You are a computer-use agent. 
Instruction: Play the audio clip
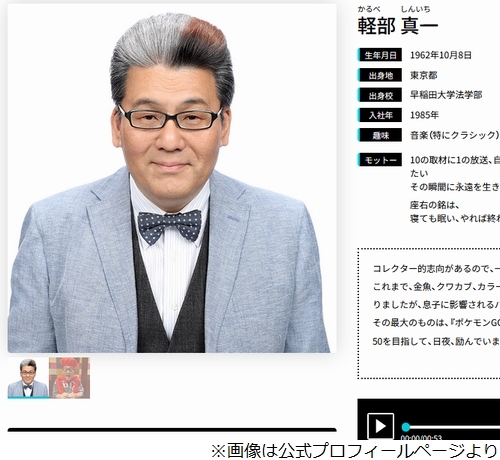tap(380, 426)
